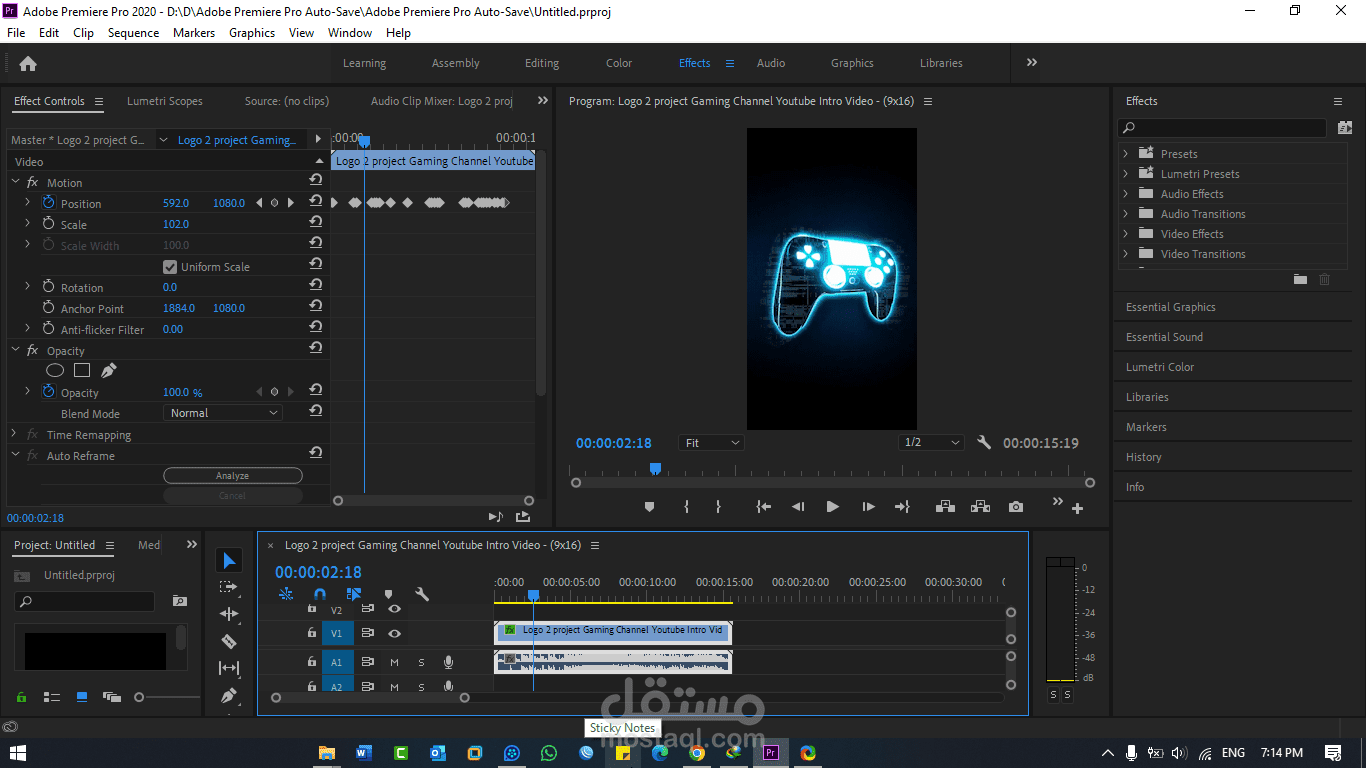Select the Track Select Forward tool
The height and width of the screenshot is (768, 1366).
[229, 587]
